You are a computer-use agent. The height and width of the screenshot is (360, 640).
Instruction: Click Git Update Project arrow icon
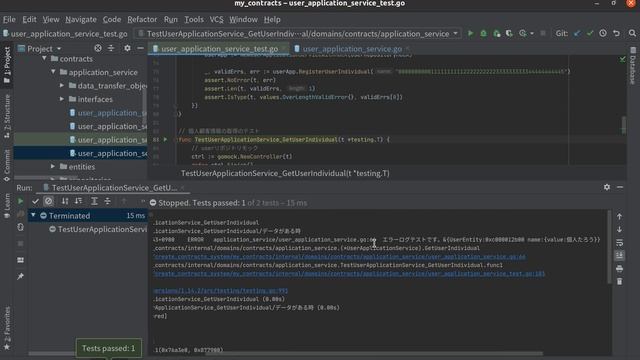(577, 33)
